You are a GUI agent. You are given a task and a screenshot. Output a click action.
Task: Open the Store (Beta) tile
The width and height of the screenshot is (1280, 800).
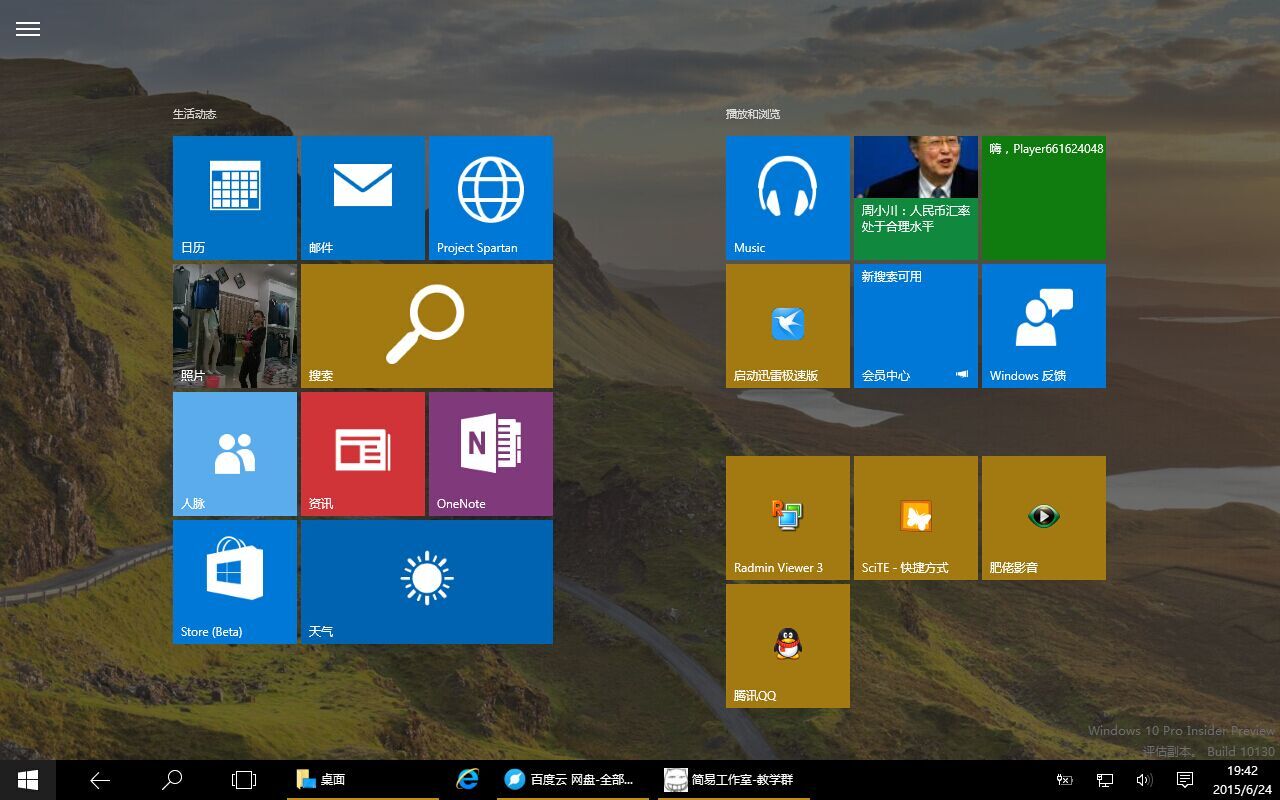(235, 582)
